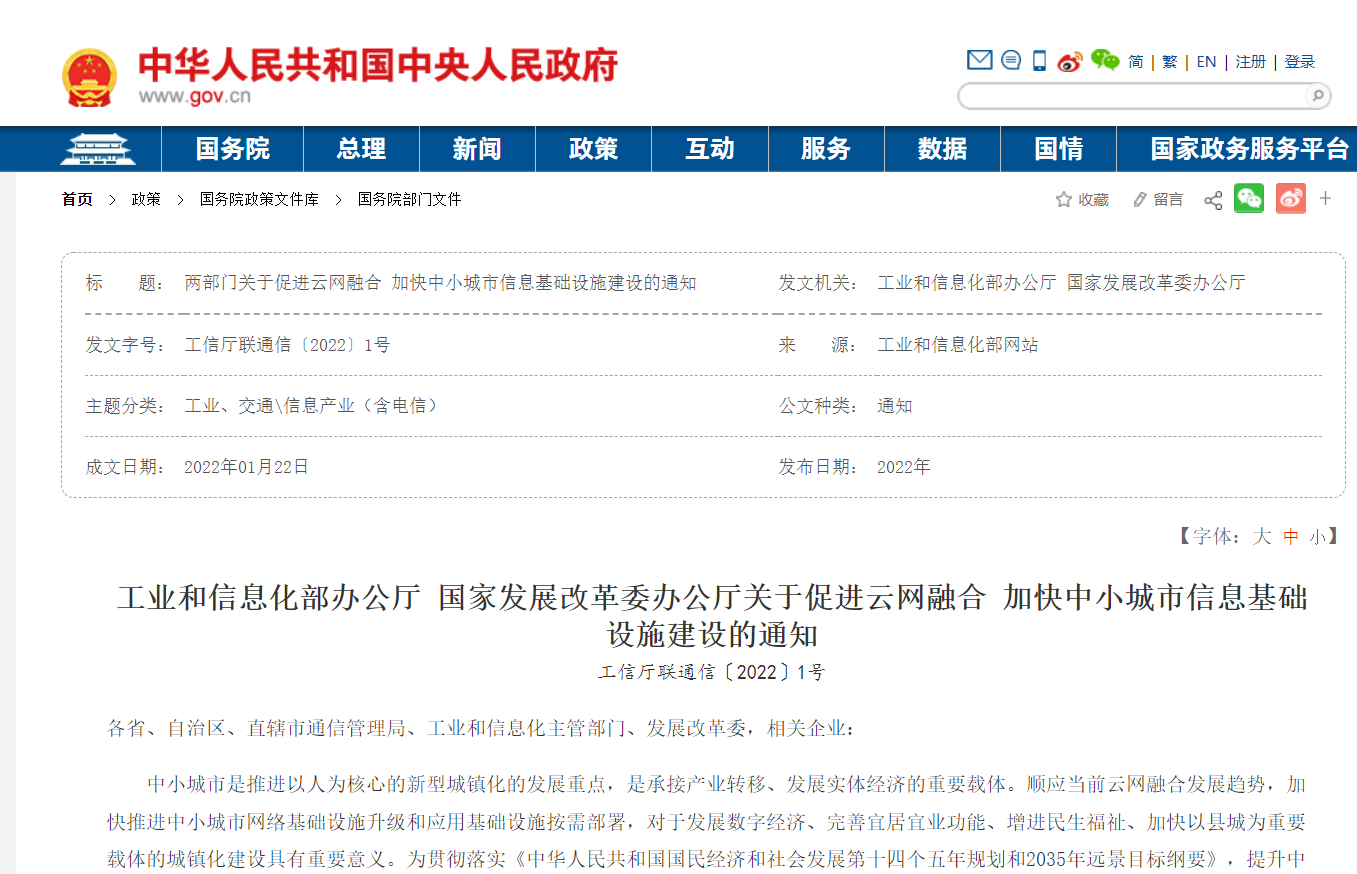This screenshot has height=874, width=1357.
Task: Share the article via the red Weibo button
Action: click(1290, 198)
